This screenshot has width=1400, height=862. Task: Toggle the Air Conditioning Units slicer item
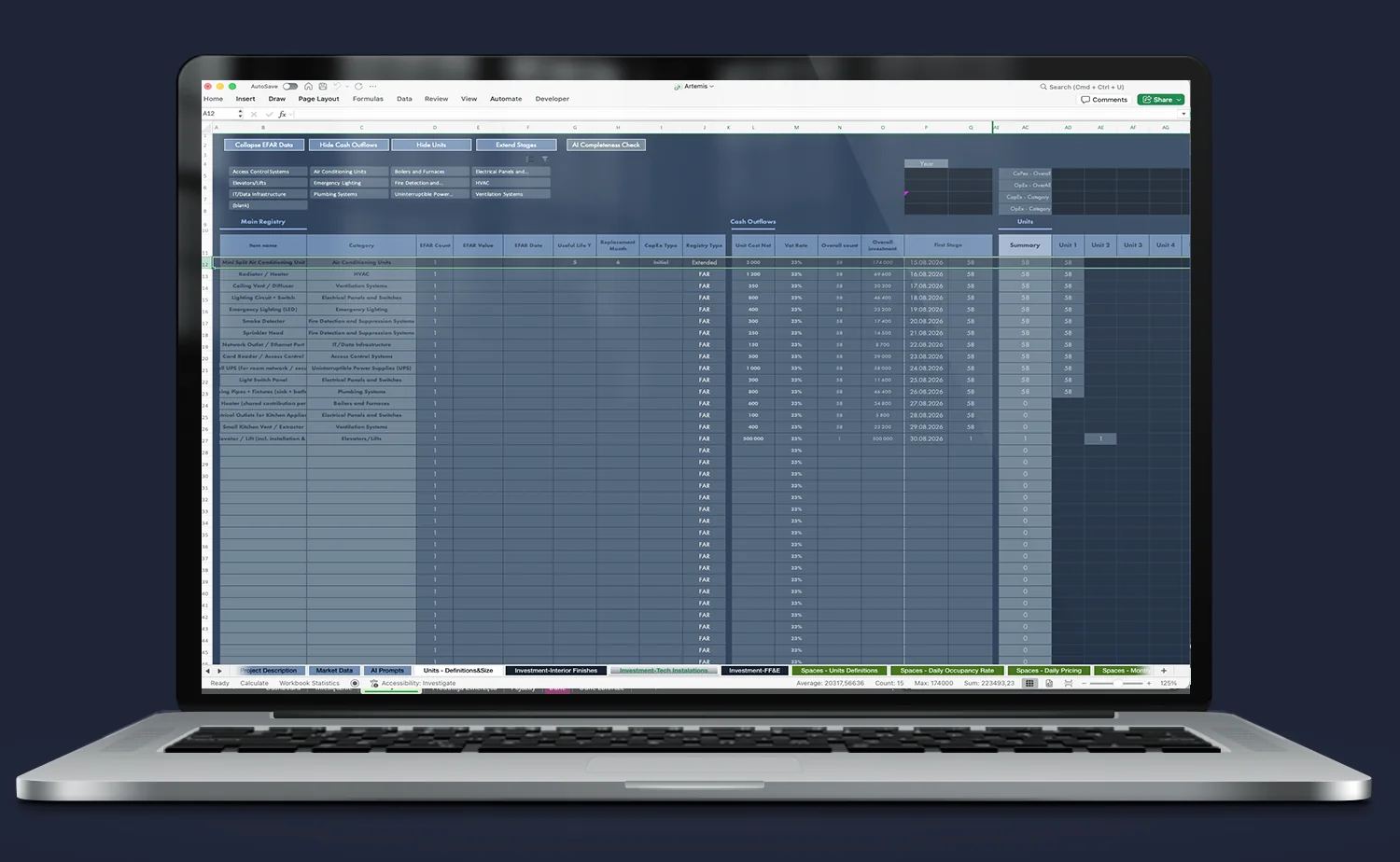click(x=349, y=172)
